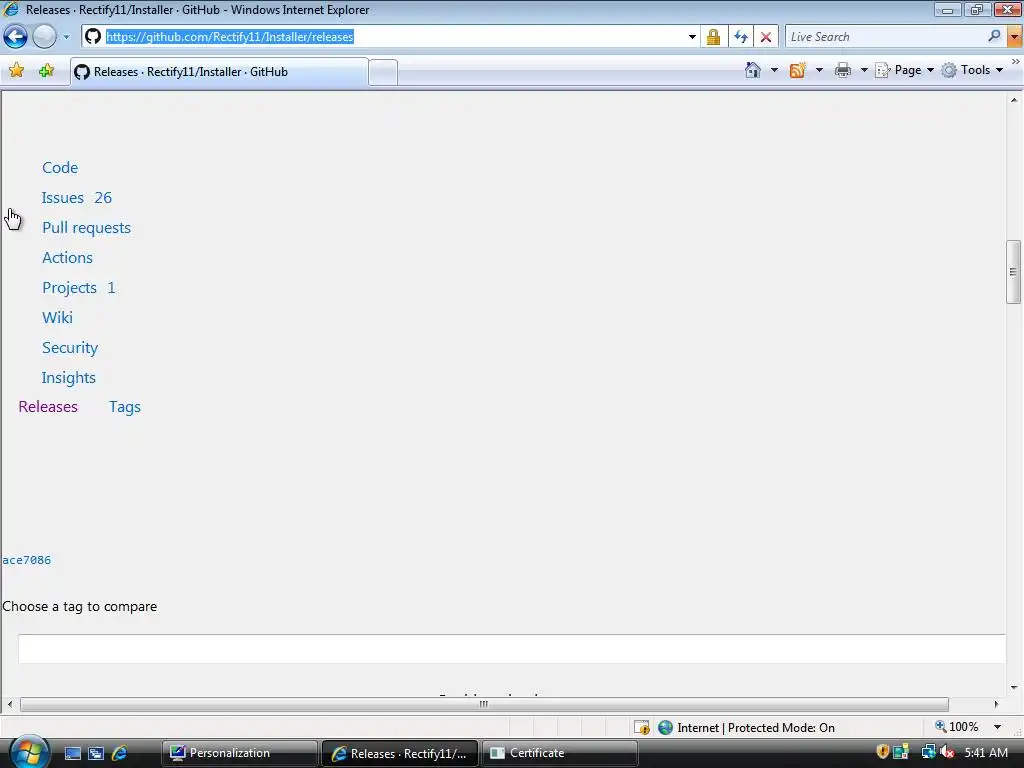Click the Windows Security Alerts shield tray icon
The image size is (1024, 768).
click(x=882, y=752)
